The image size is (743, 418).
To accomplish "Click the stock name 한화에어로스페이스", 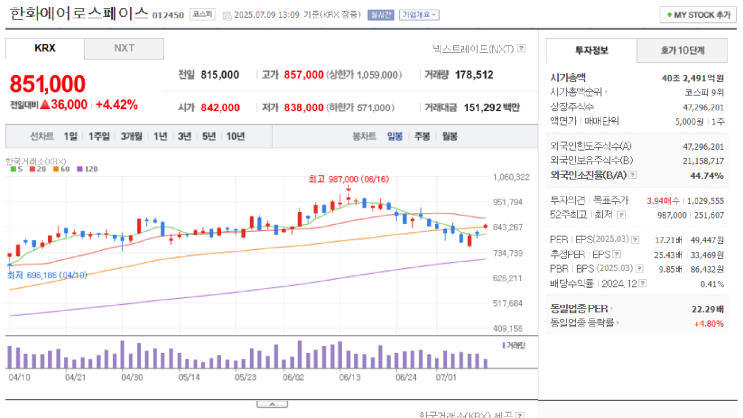I will [79, 13].
